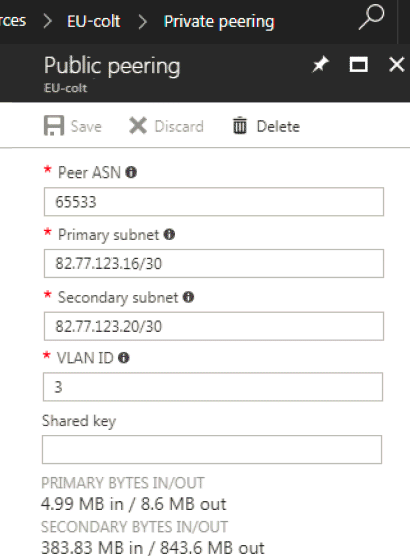
Task: Open EU-colt breadcrumb link
Action: click(x=94, y=22)
